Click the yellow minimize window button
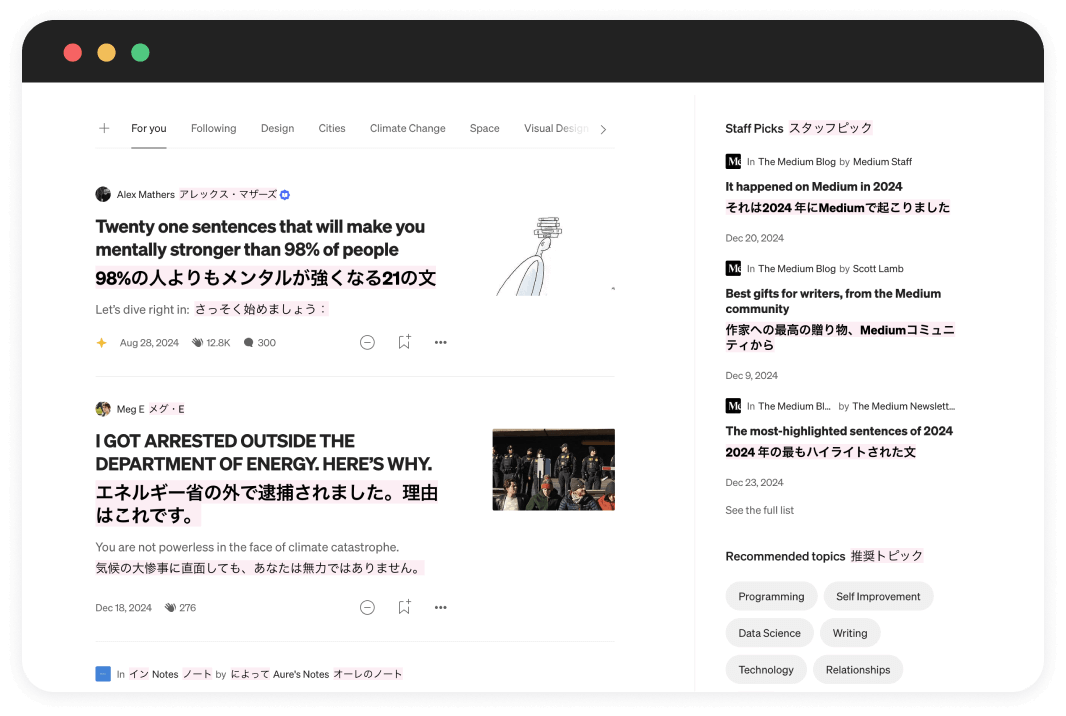Viewport: 1066px width, 716px height. click(107, 52)
